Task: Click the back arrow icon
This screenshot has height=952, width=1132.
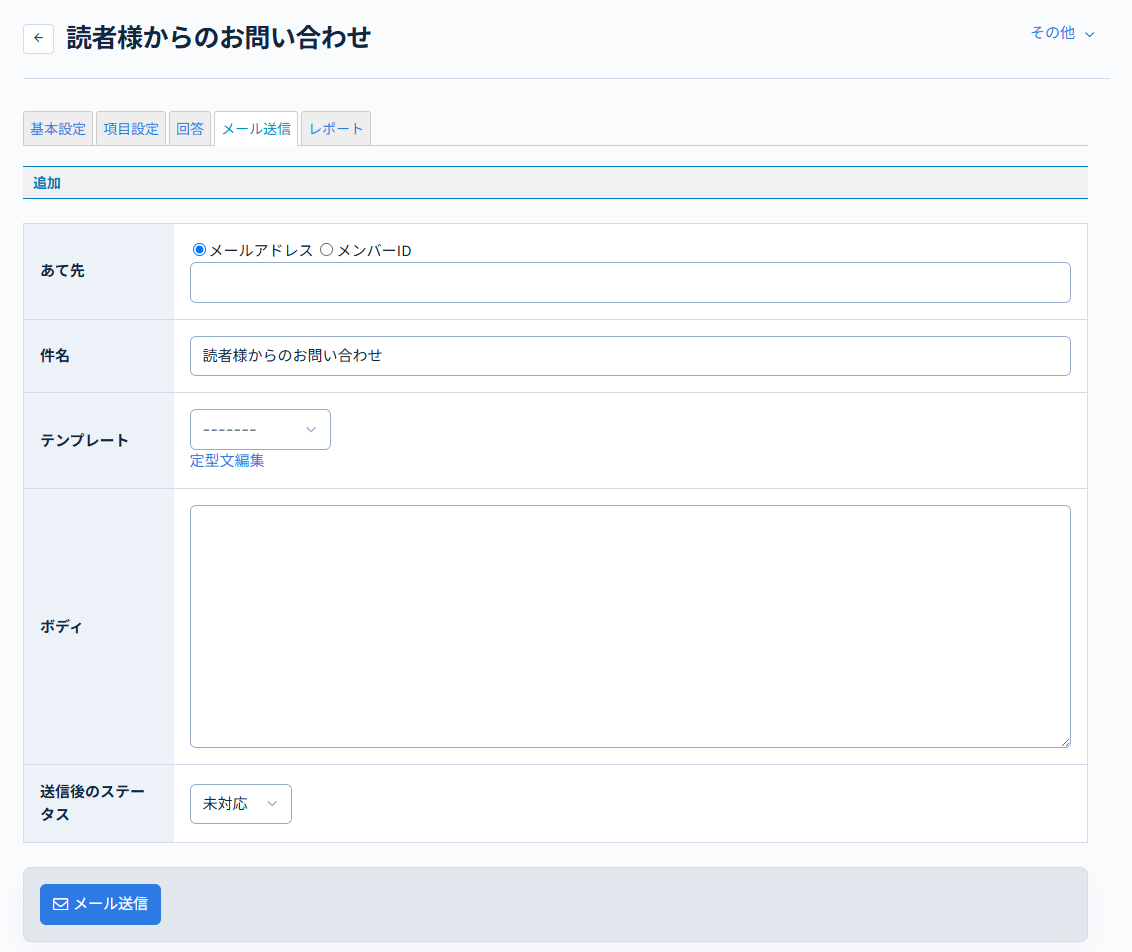Action: tap(38, 38)
